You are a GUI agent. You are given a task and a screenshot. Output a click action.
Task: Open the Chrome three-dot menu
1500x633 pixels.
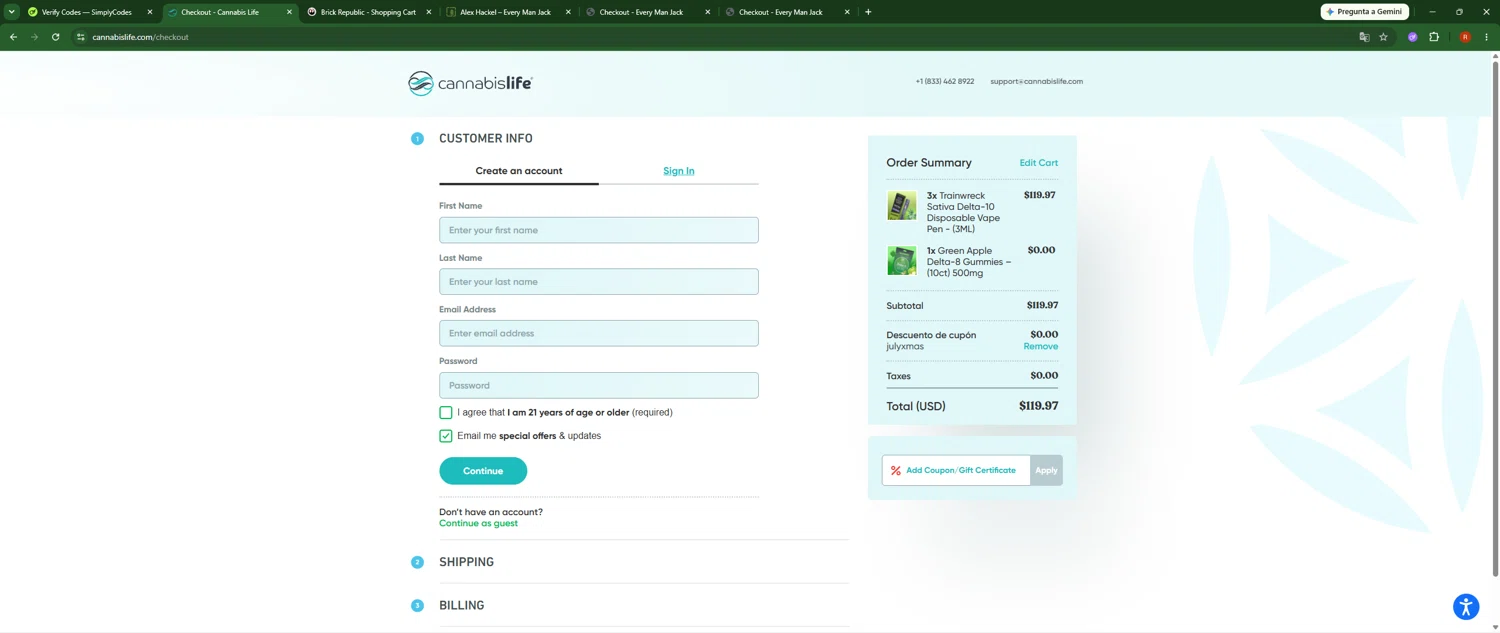click(x=1486, y=37)
